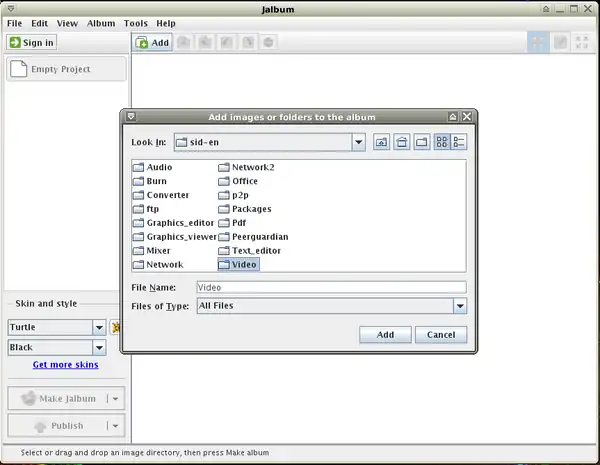Open the Black style dropdown
This screenshot has width=600, height=465.
pos(99,348)
